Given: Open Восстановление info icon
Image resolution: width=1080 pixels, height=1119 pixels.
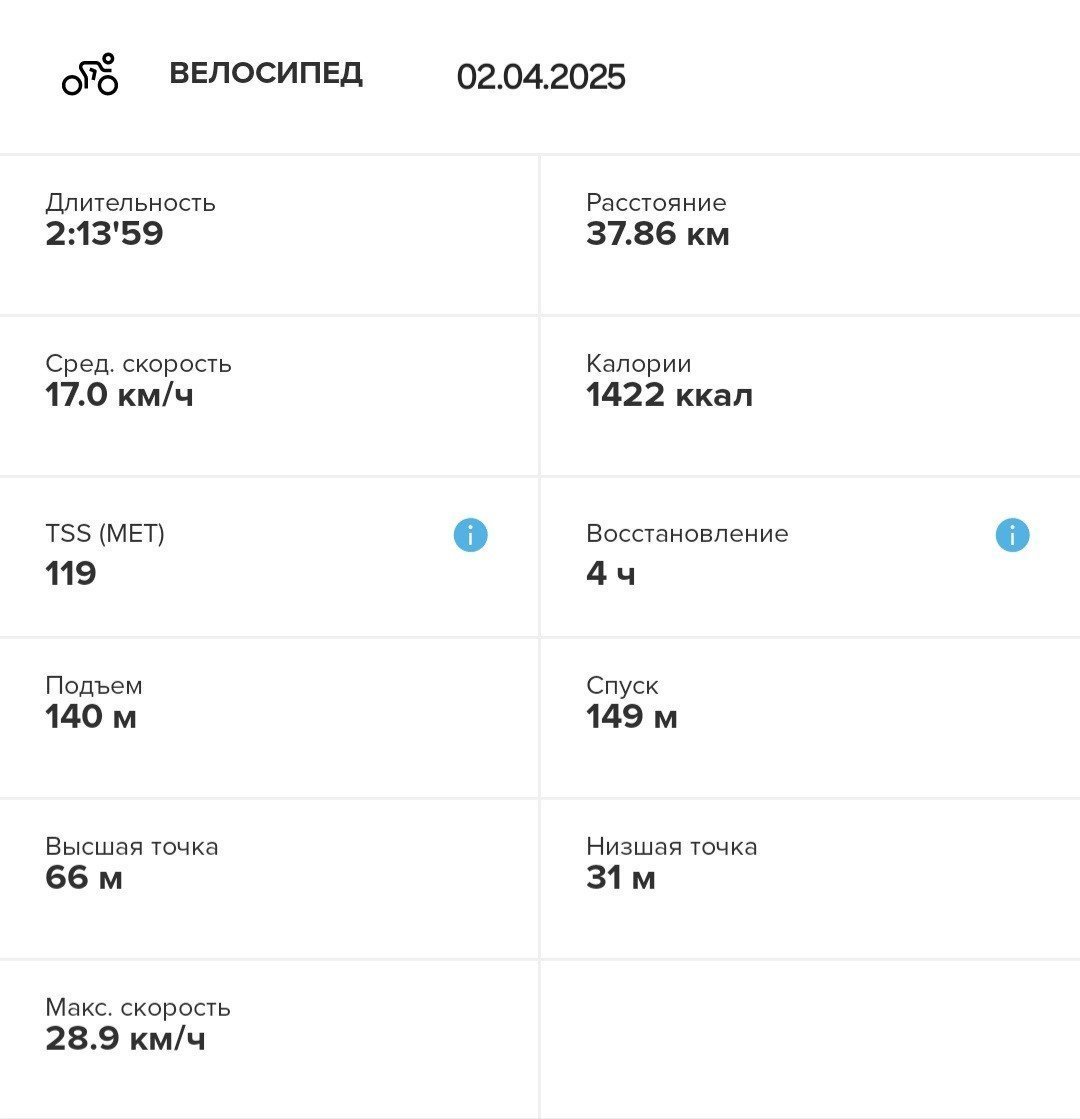Looking at the screenshot, I should coord(1012,535).
